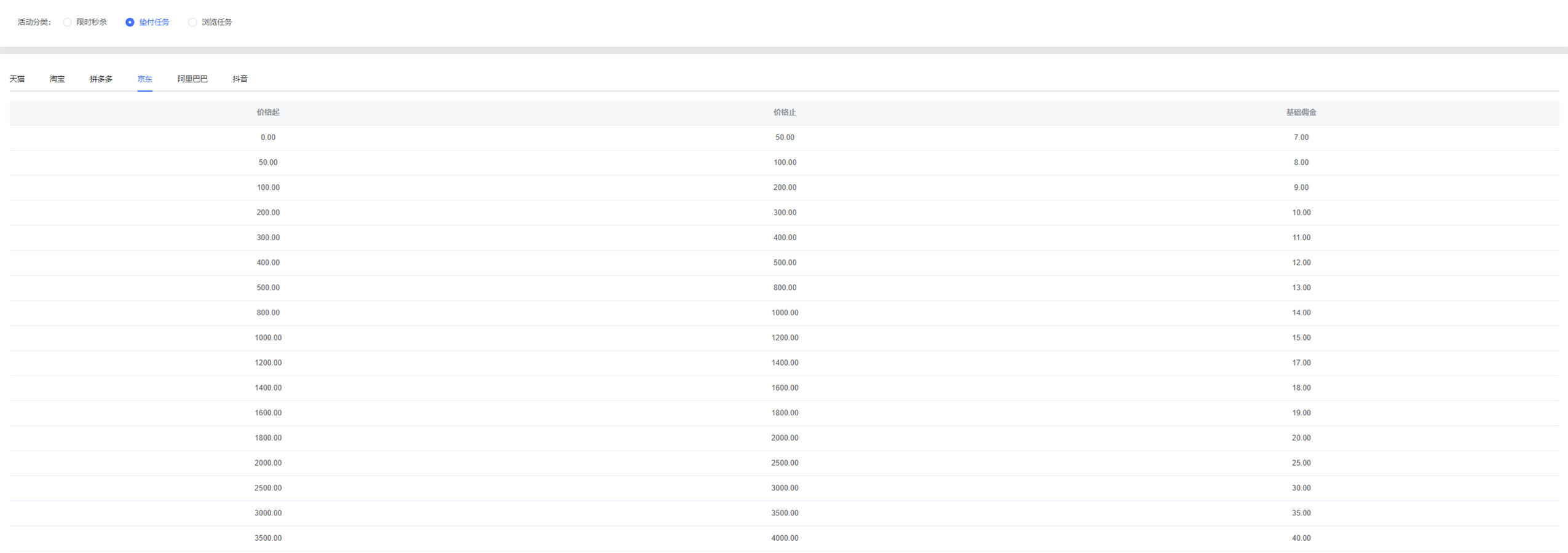This screenshot has height=553, width=1568.
Task: Click the 基础佣金 column header
Action: pyautogui.click(x=1301, y=112)
